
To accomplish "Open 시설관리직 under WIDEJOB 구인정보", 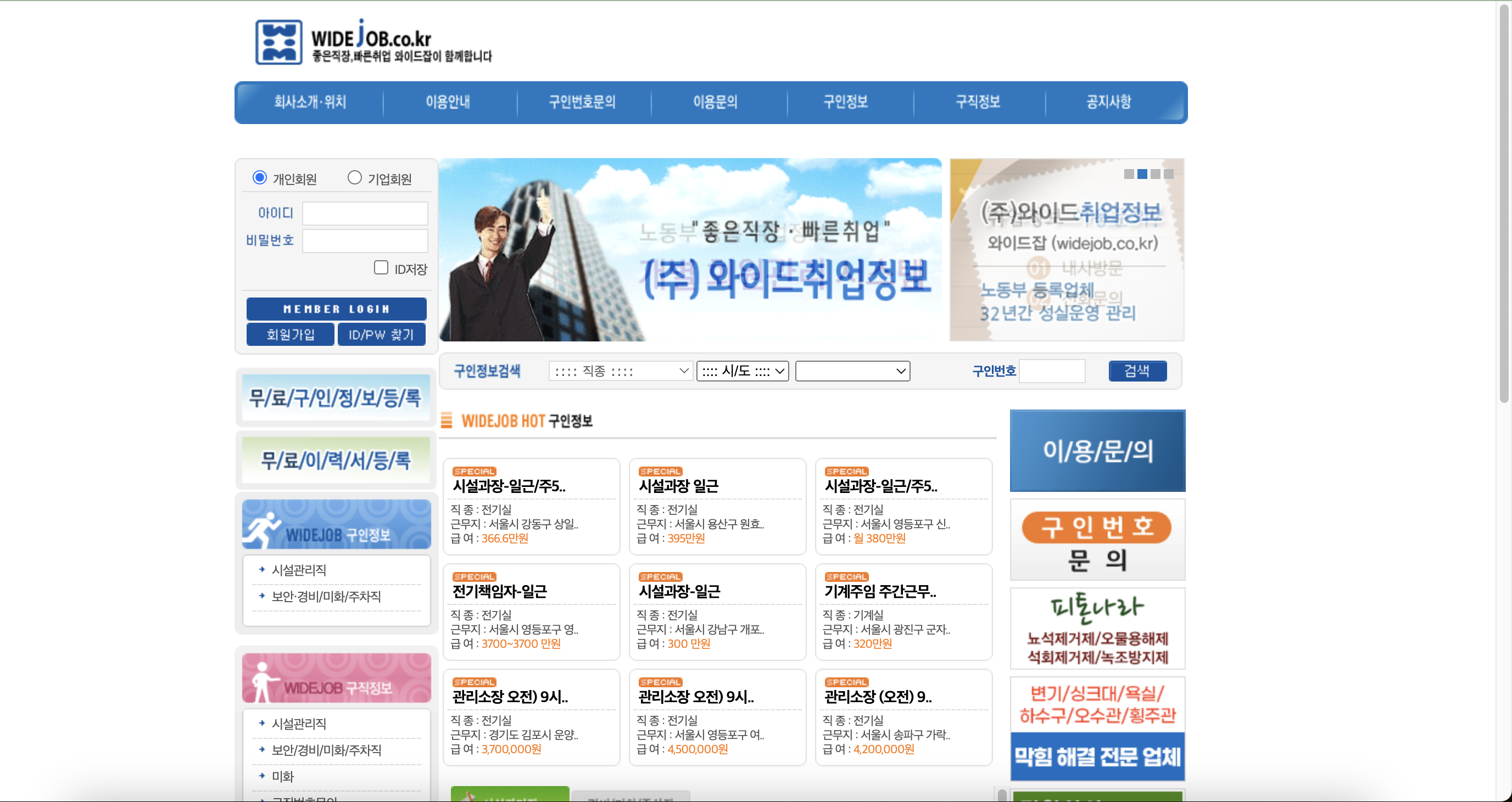I will 299,570.
